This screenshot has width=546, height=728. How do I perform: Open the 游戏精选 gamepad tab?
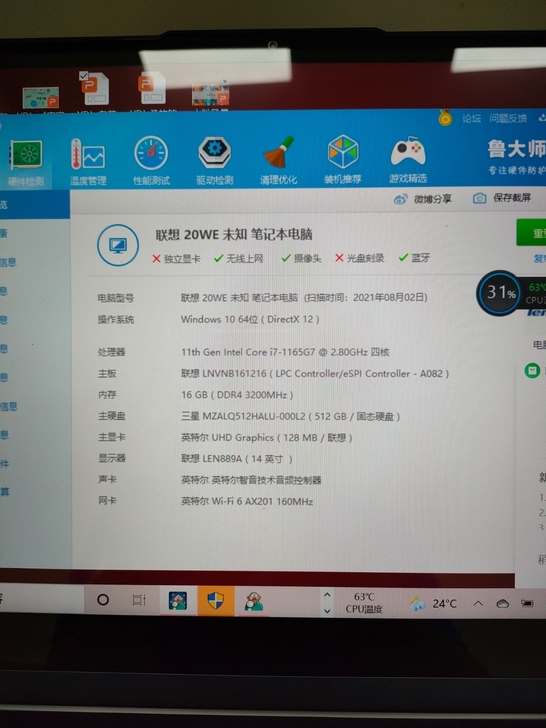pyautogui.click(x=408, y=159)
